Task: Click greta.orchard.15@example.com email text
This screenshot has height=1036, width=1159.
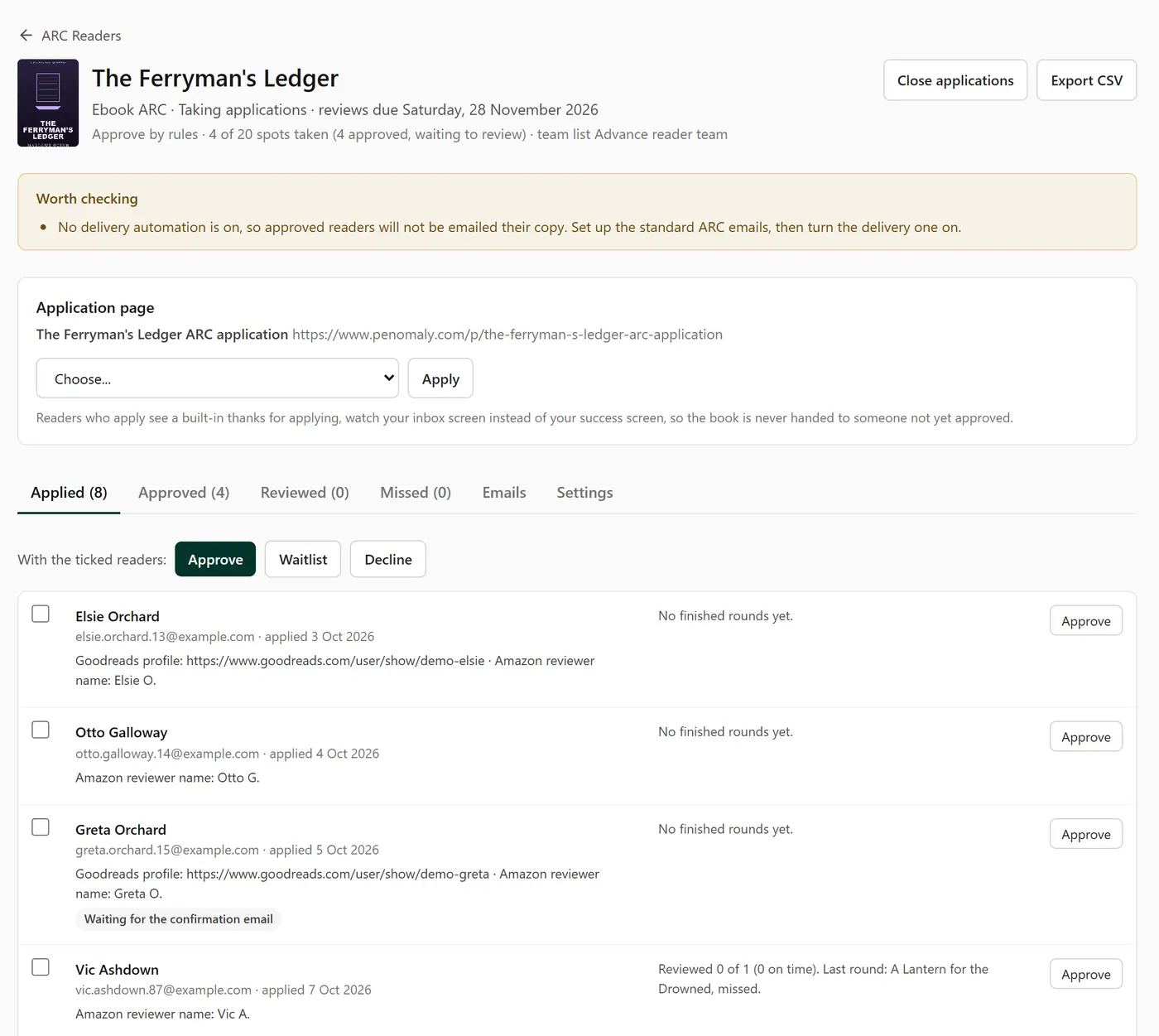Action: pyautogui.click(x=167, y=850)
